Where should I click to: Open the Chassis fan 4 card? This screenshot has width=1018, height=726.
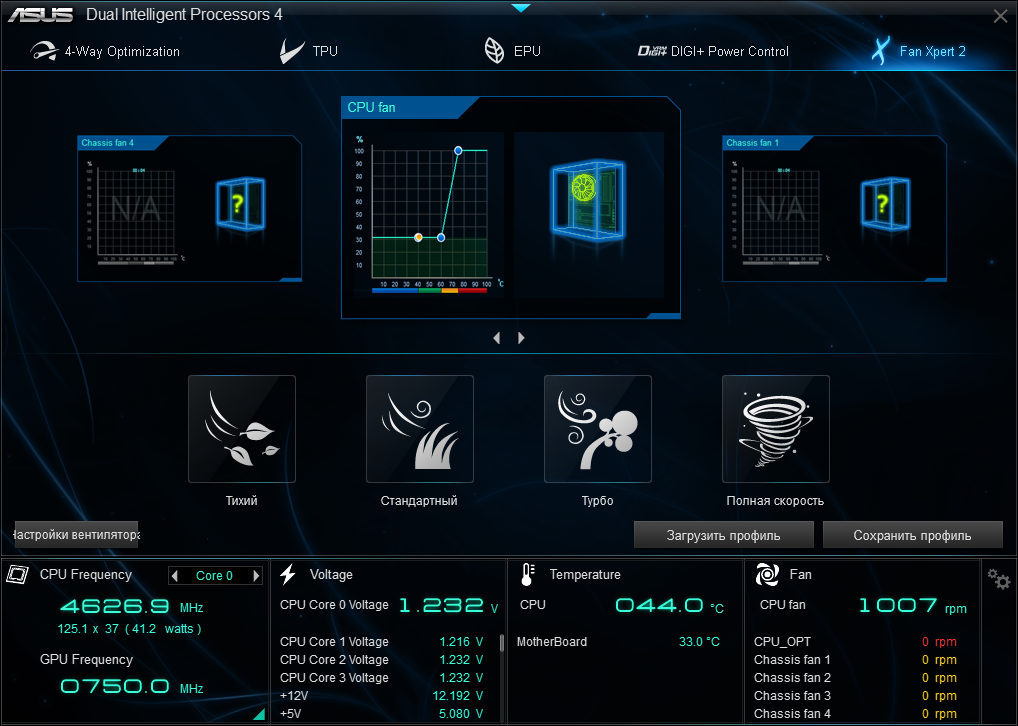click(x=189, y=208)
